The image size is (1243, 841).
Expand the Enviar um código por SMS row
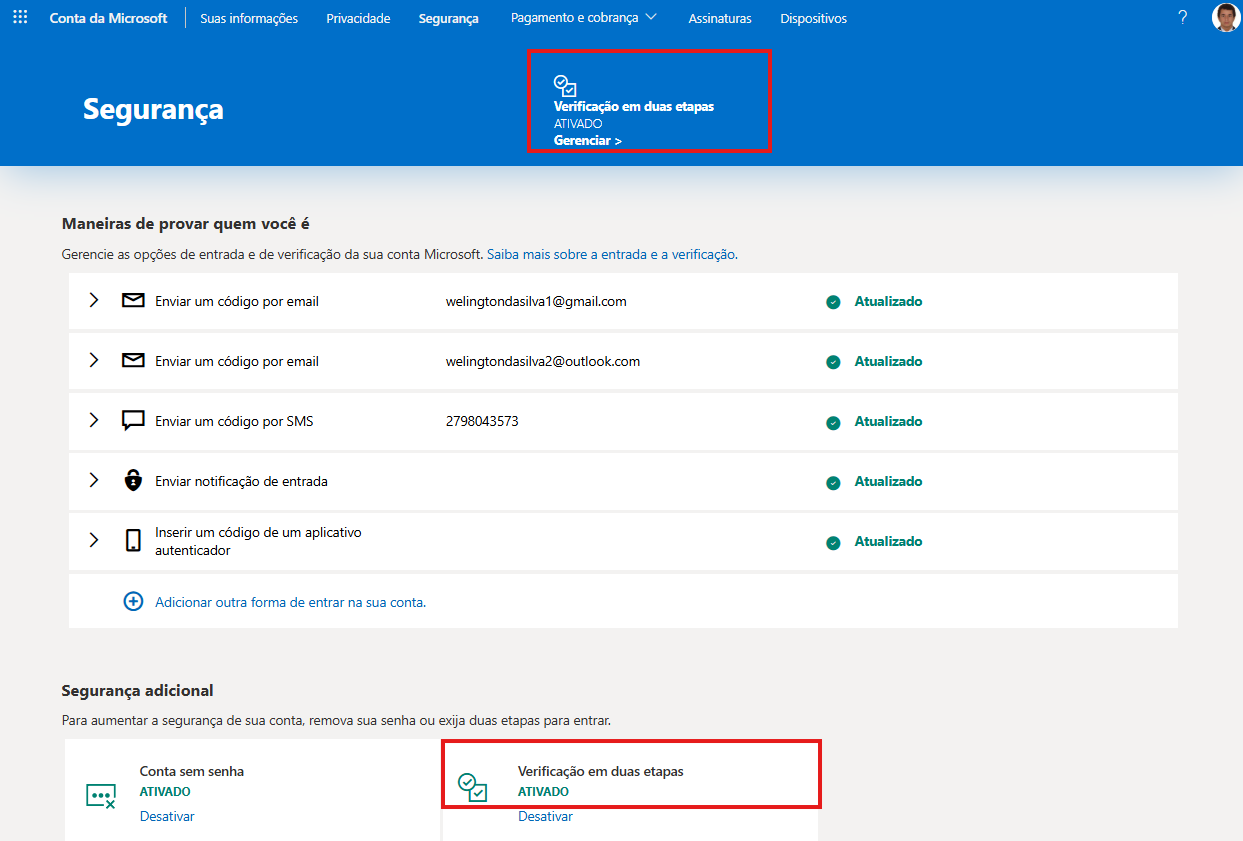point(94,420)
